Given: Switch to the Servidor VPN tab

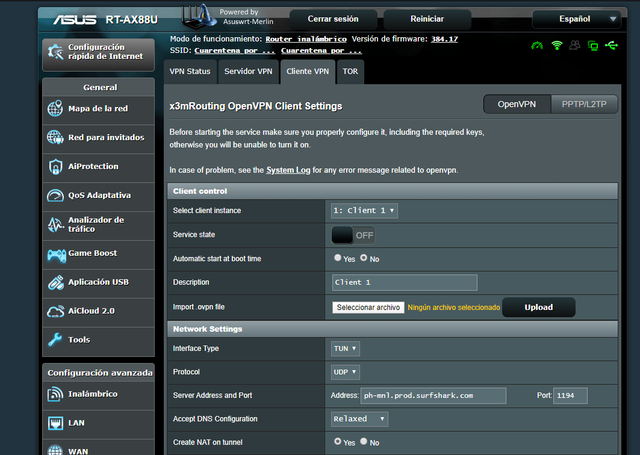Looking at the screenshot, I should point(248,72).
